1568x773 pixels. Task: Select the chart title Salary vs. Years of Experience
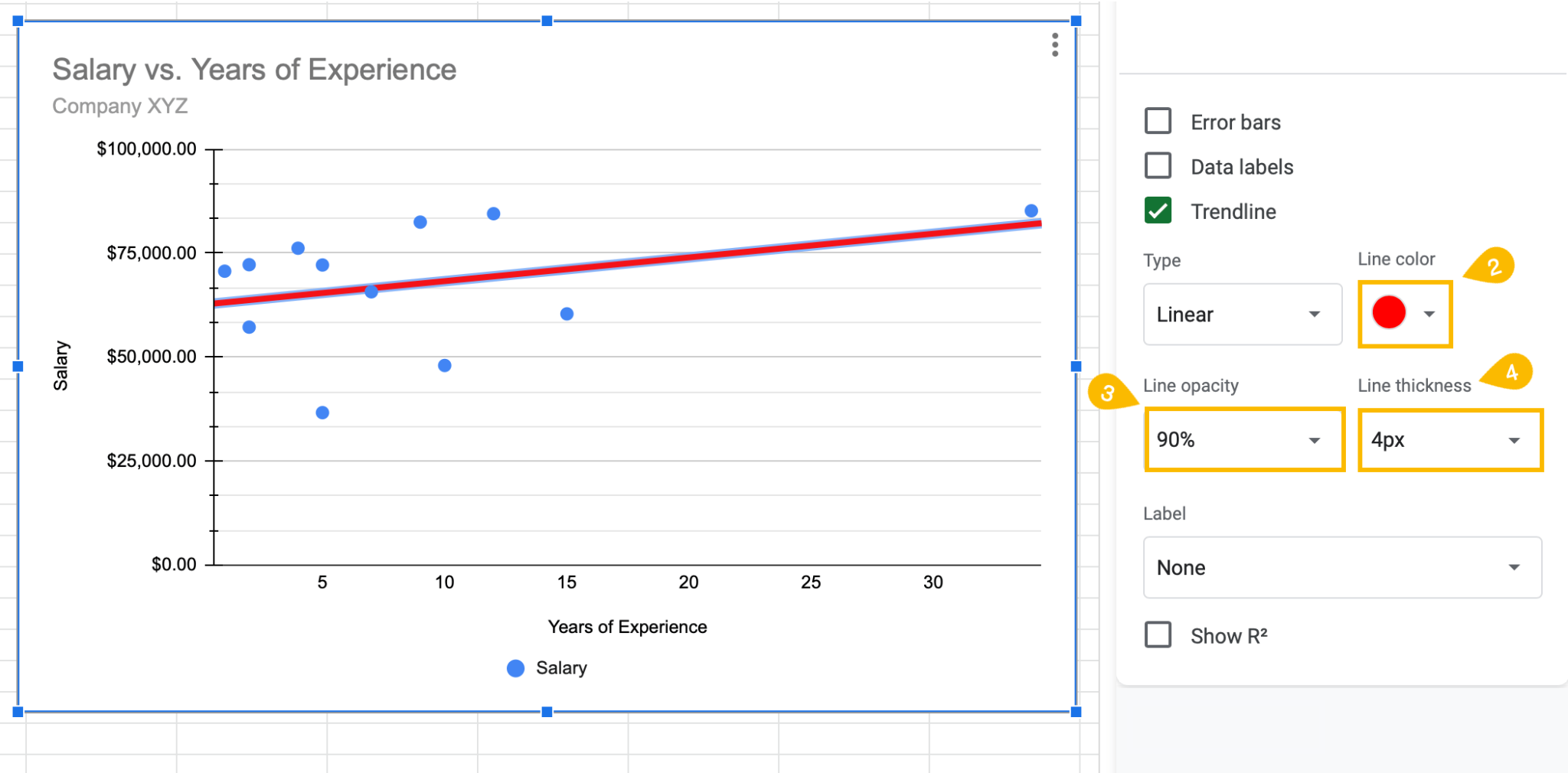click(x=253, y=69)
